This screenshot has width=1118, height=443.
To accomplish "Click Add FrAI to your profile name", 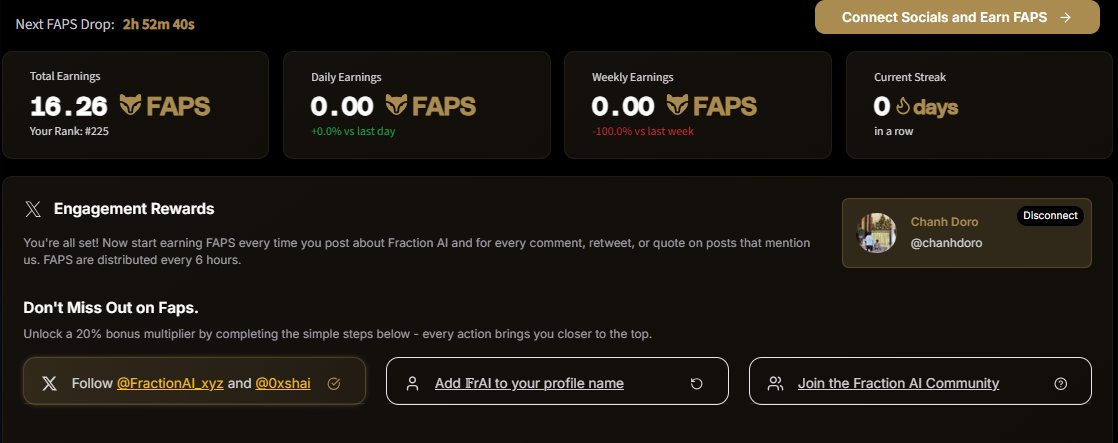I will click(529, 384).
